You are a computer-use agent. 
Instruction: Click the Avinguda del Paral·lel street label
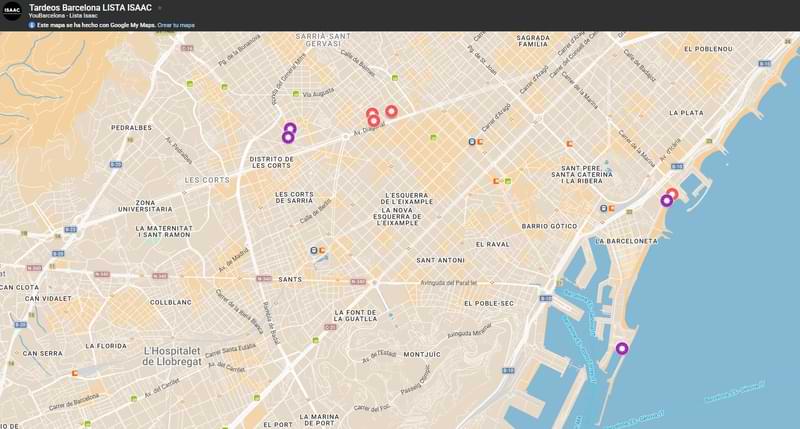point(448,283)
